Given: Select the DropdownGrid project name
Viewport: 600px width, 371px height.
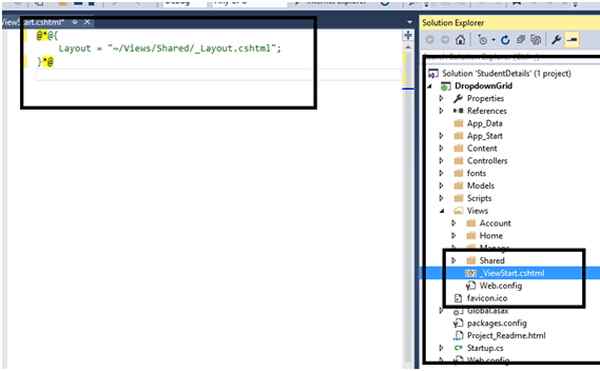Looking at the screenshot, I should pyautogui.click(x=483, y=86).
